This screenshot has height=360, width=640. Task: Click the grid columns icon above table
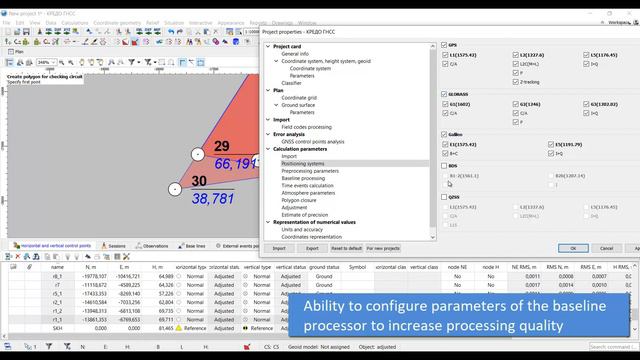pos(117,256)
